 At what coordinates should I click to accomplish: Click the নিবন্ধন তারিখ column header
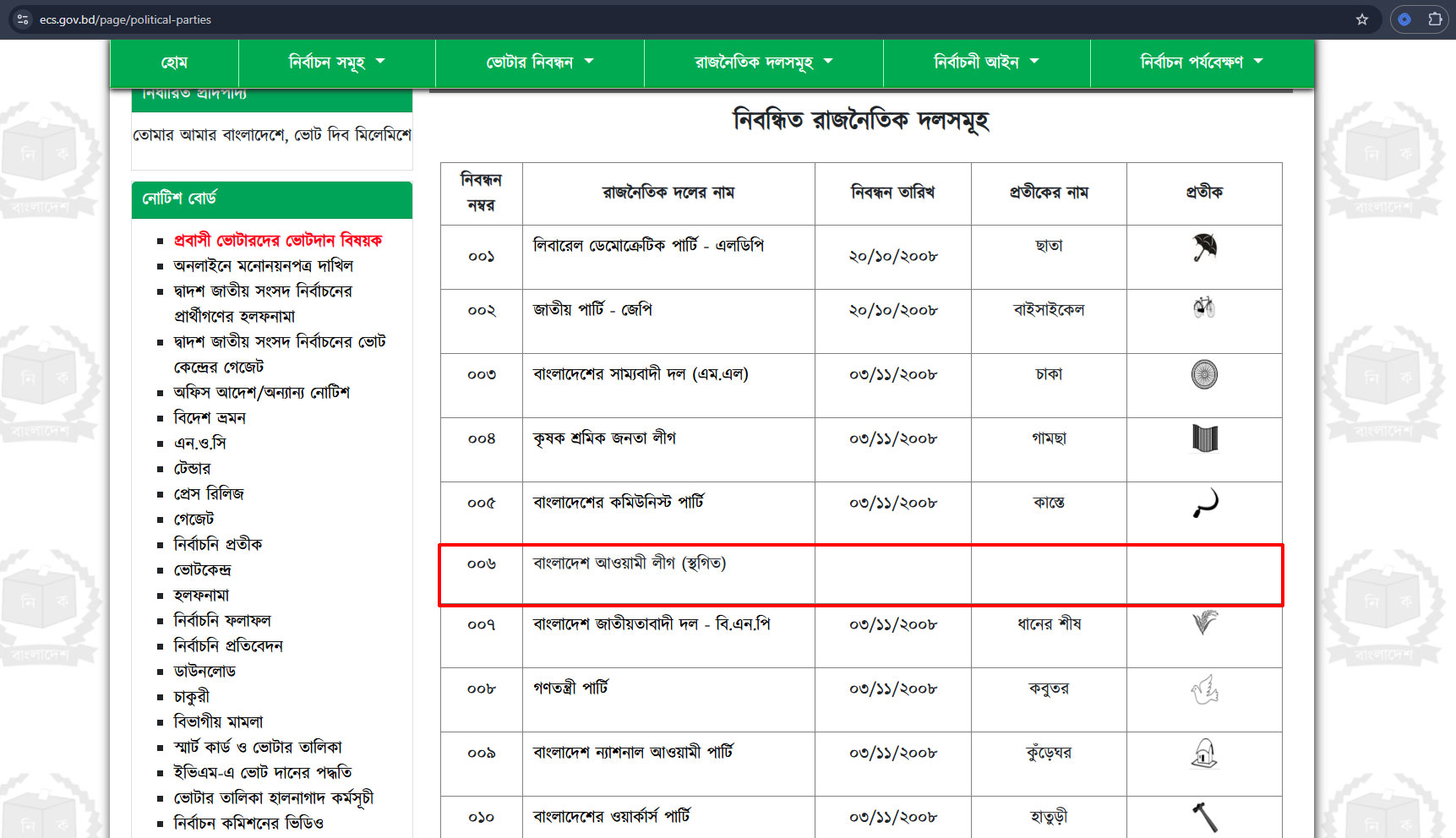click(x=893, y=193)
